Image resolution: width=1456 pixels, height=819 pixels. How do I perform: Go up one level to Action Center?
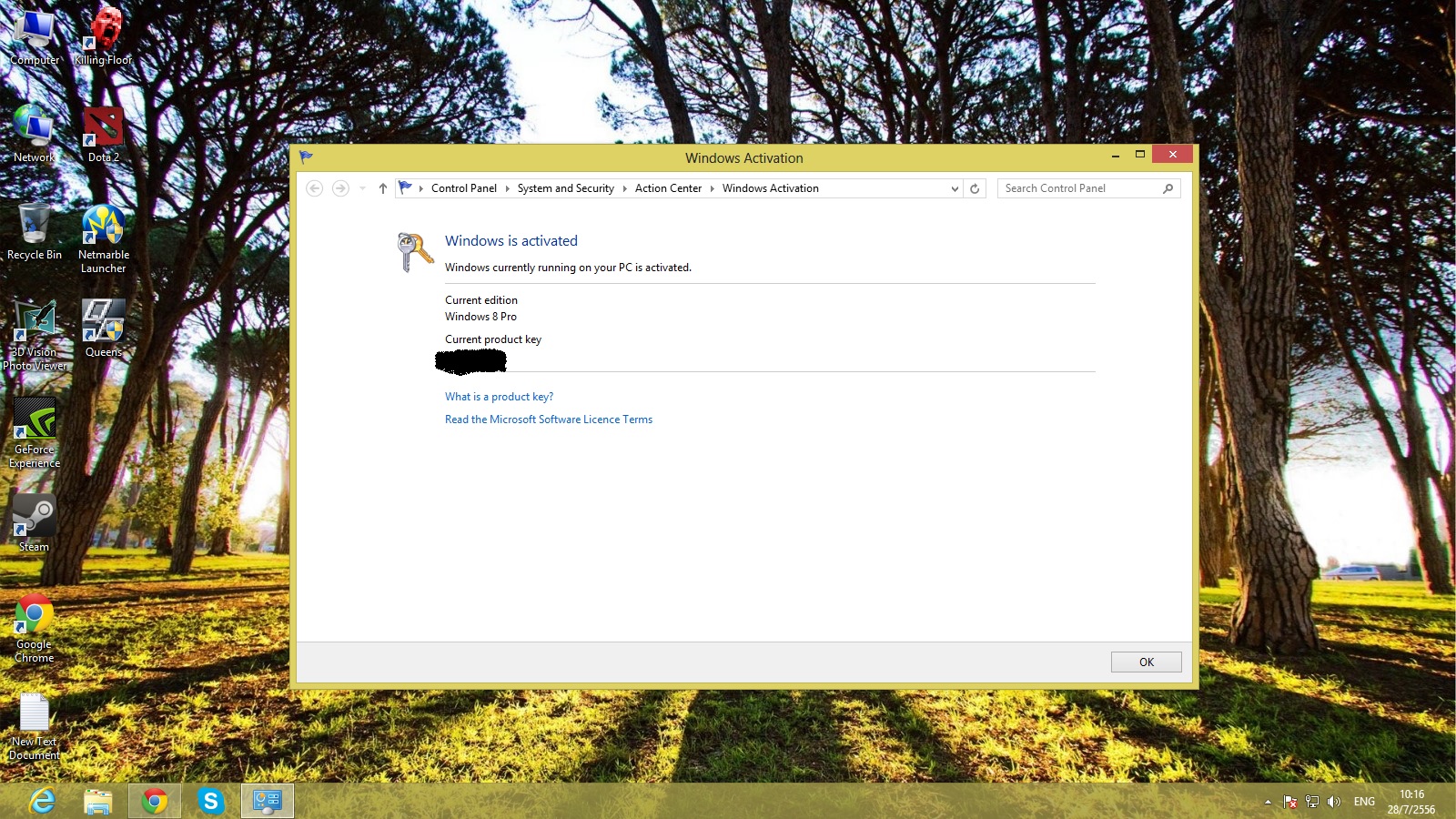point(383,188)
